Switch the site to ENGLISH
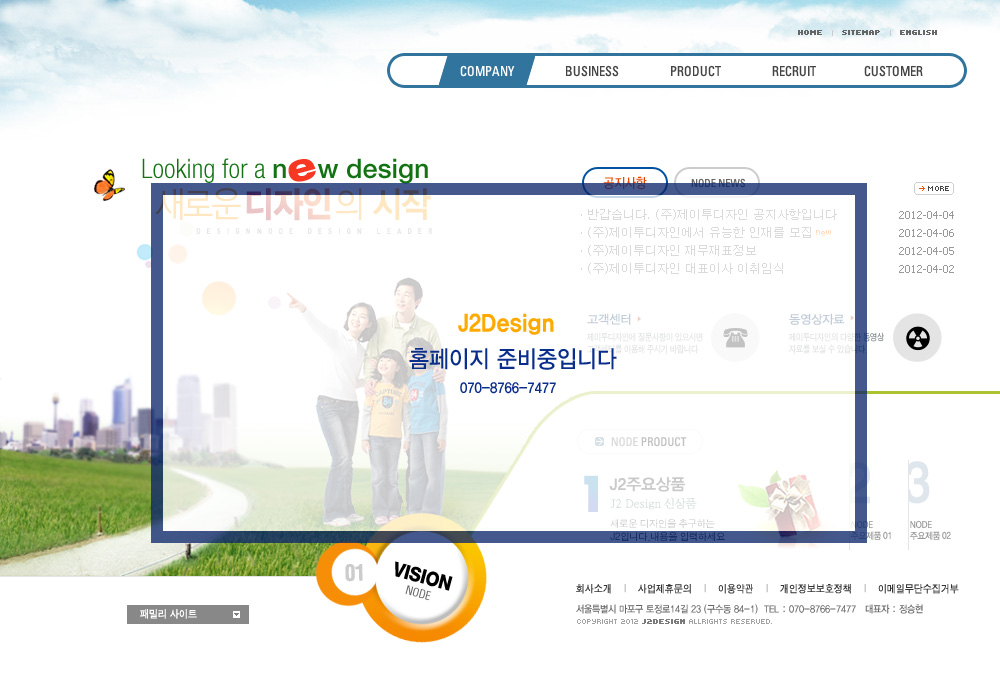 pos(918,33)
